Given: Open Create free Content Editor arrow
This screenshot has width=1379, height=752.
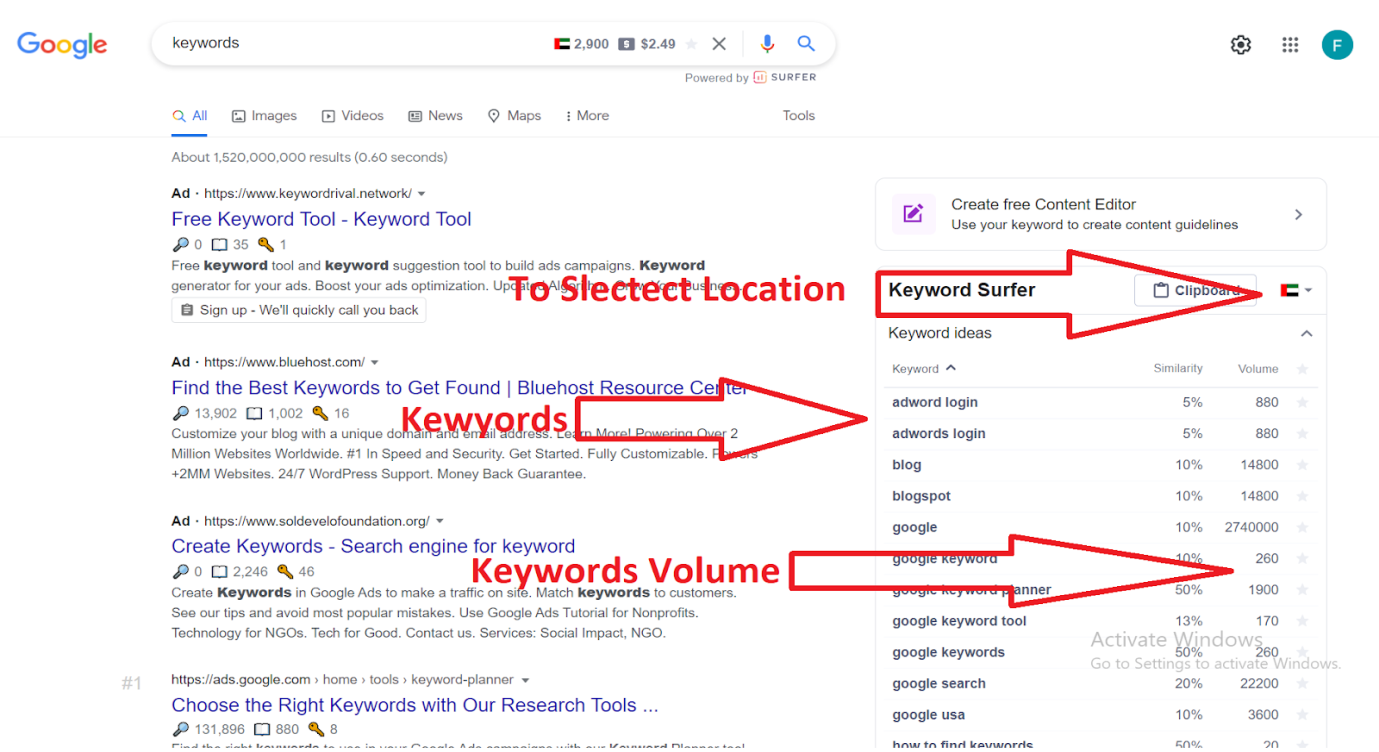Looking at the screenshot, I should coord(1298,214).
